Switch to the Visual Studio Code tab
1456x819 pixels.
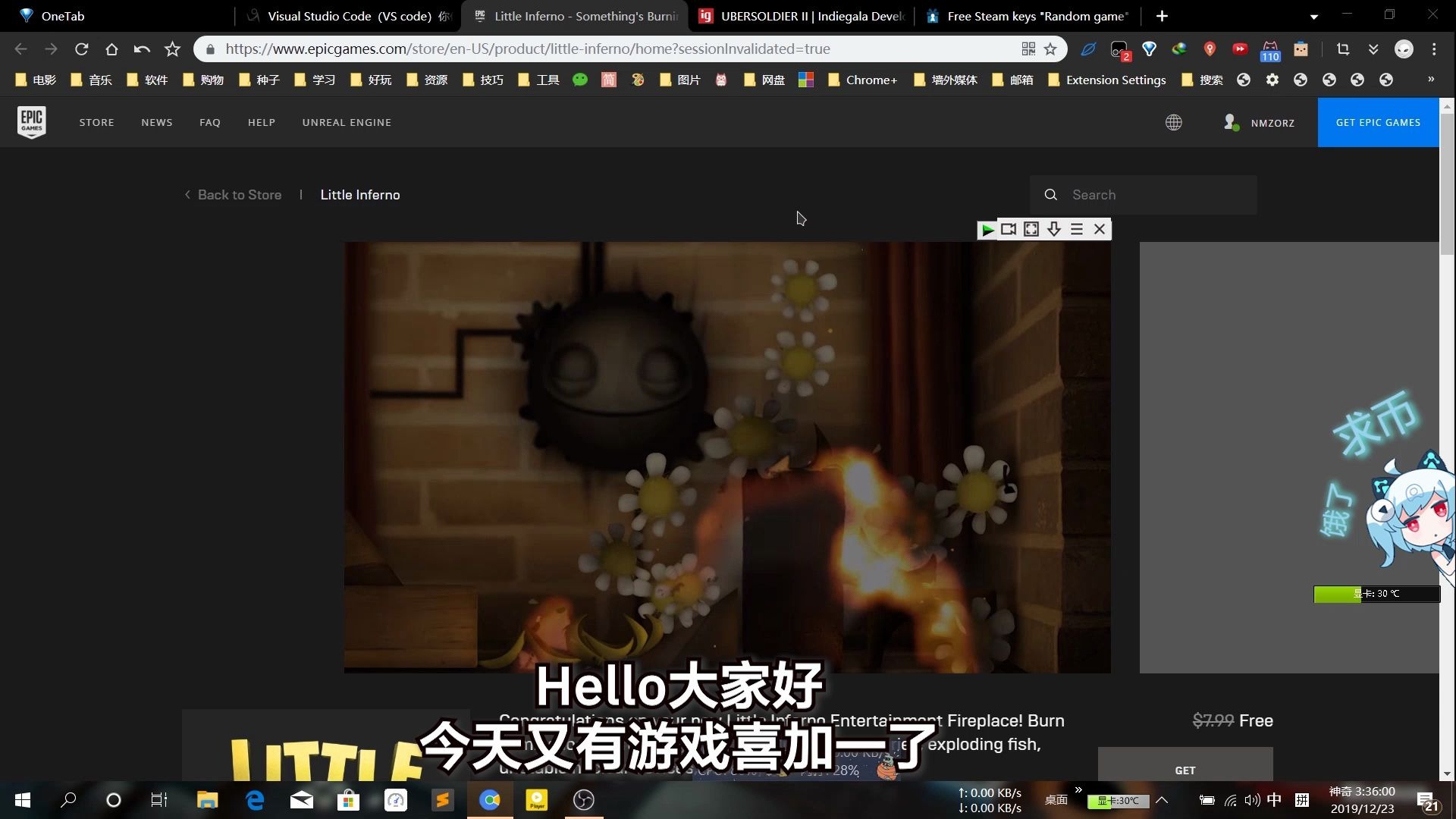pyautogui.click(x=349, y=16)
